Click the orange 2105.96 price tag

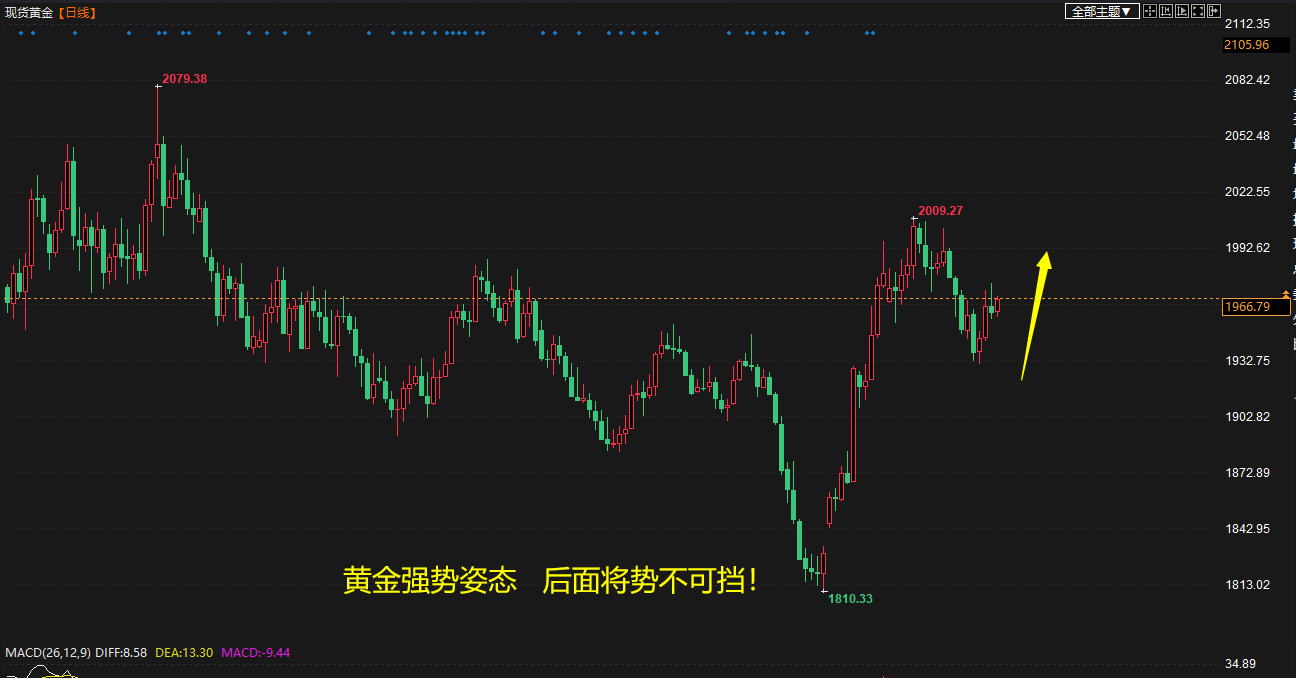point(1246,45)
